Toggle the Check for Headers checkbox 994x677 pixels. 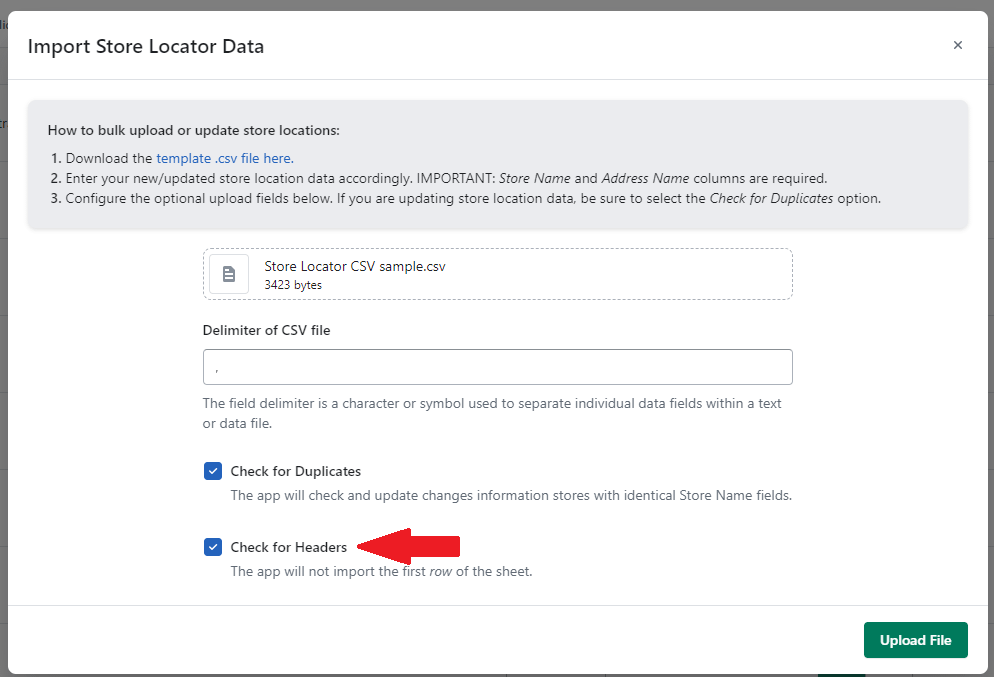213,547
